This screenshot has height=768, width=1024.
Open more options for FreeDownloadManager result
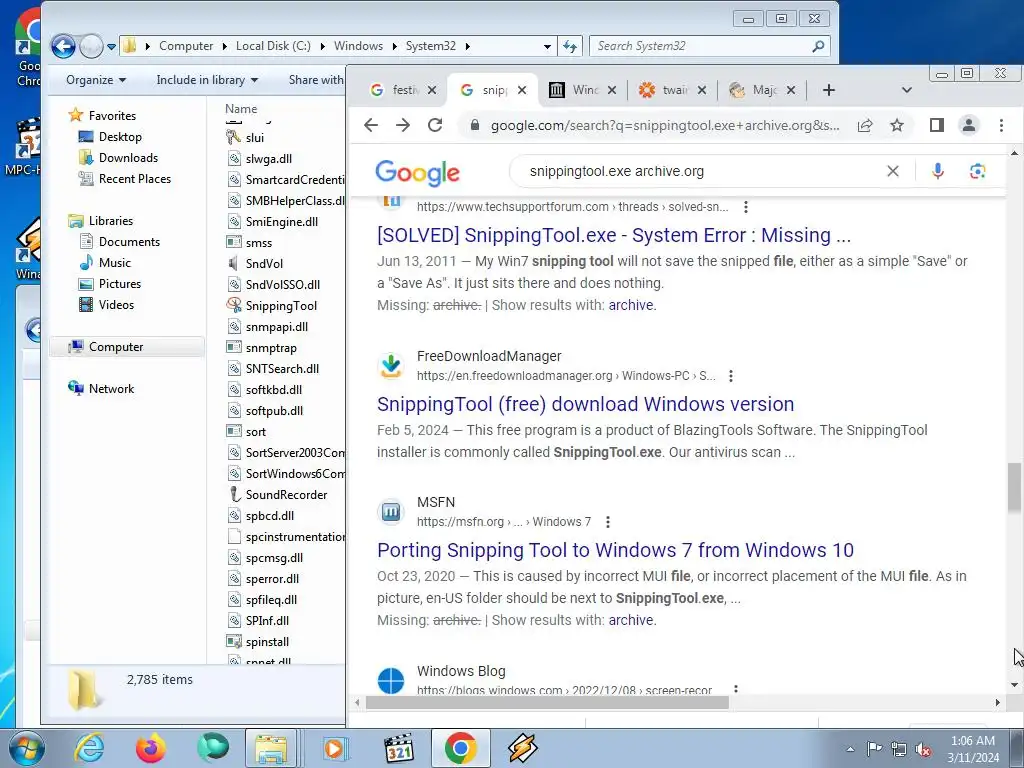pyautogui.click(x=731, y=376)
